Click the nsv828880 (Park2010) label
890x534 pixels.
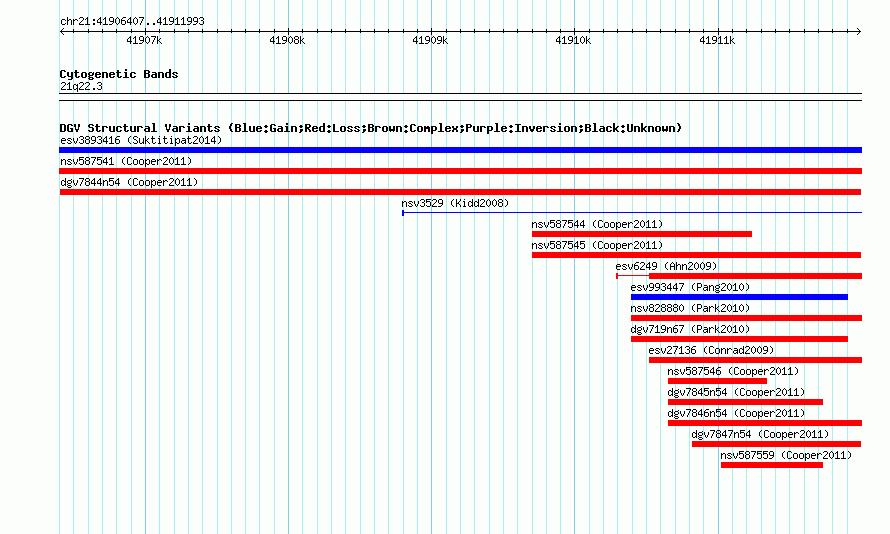tap(690, 308)
